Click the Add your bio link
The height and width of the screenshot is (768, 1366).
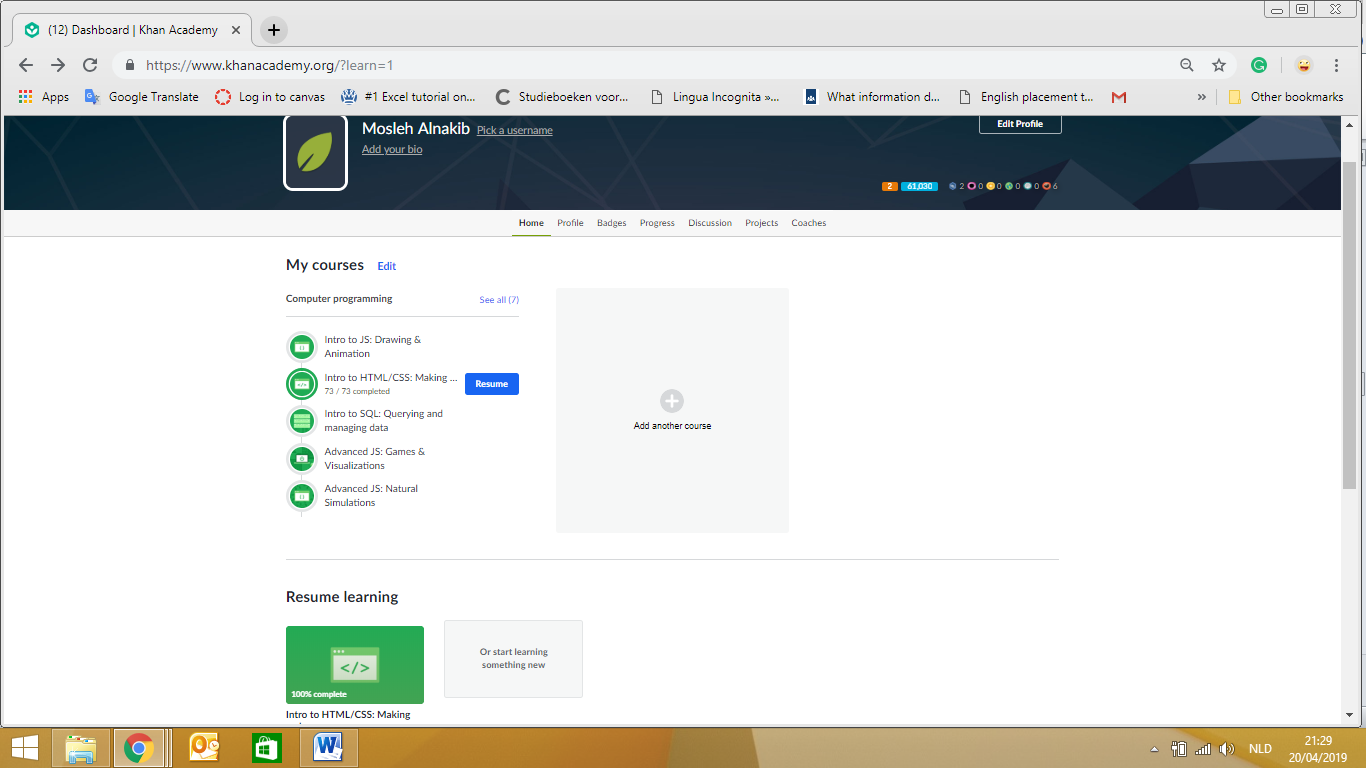pos(392,150)
